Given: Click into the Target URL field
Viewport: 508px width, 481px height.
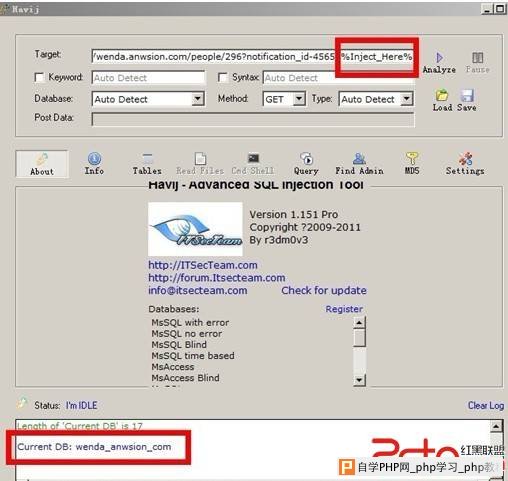Looking at the screenshot, I should (x=253, y=57).
